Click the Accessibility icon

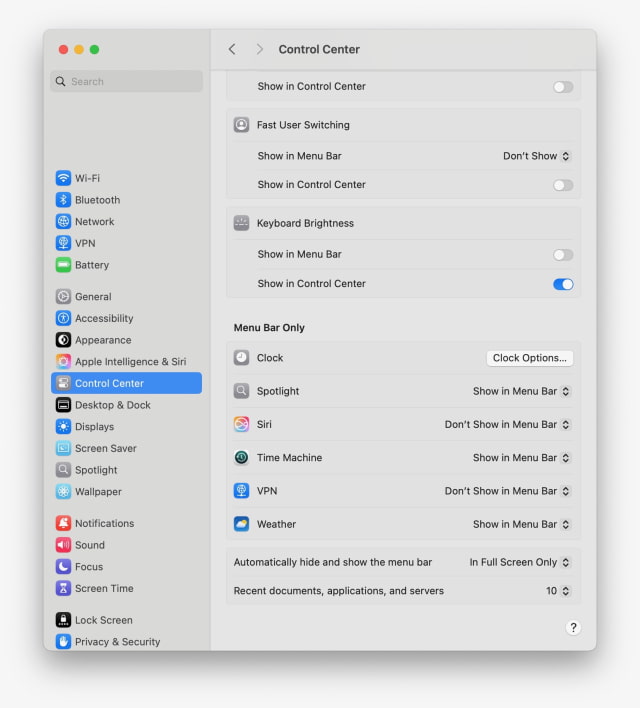[63, 318]
